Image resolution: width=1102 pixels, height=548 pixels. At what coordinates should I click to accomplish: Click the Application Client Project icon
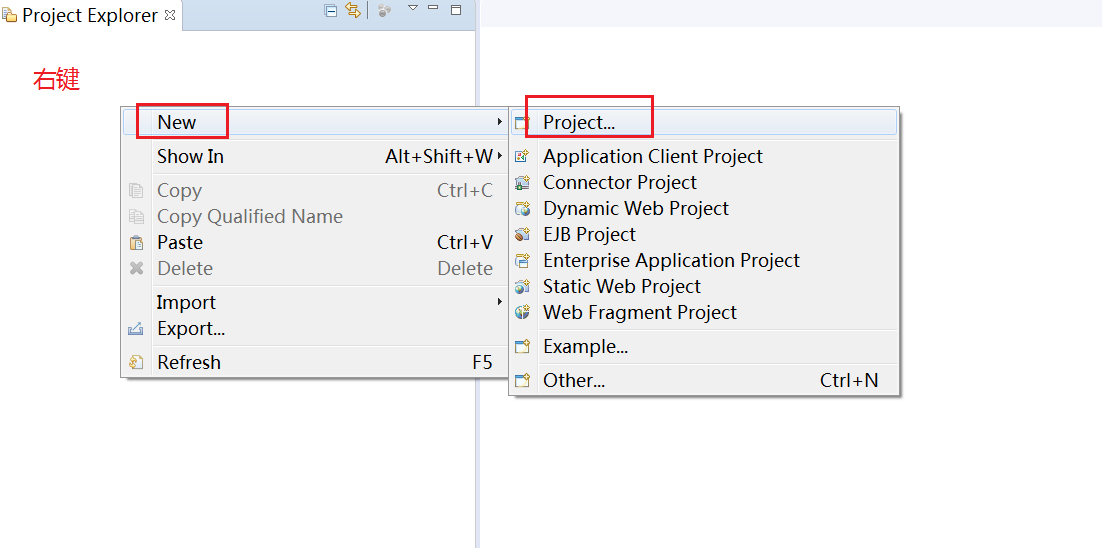(x=522, y=157)
